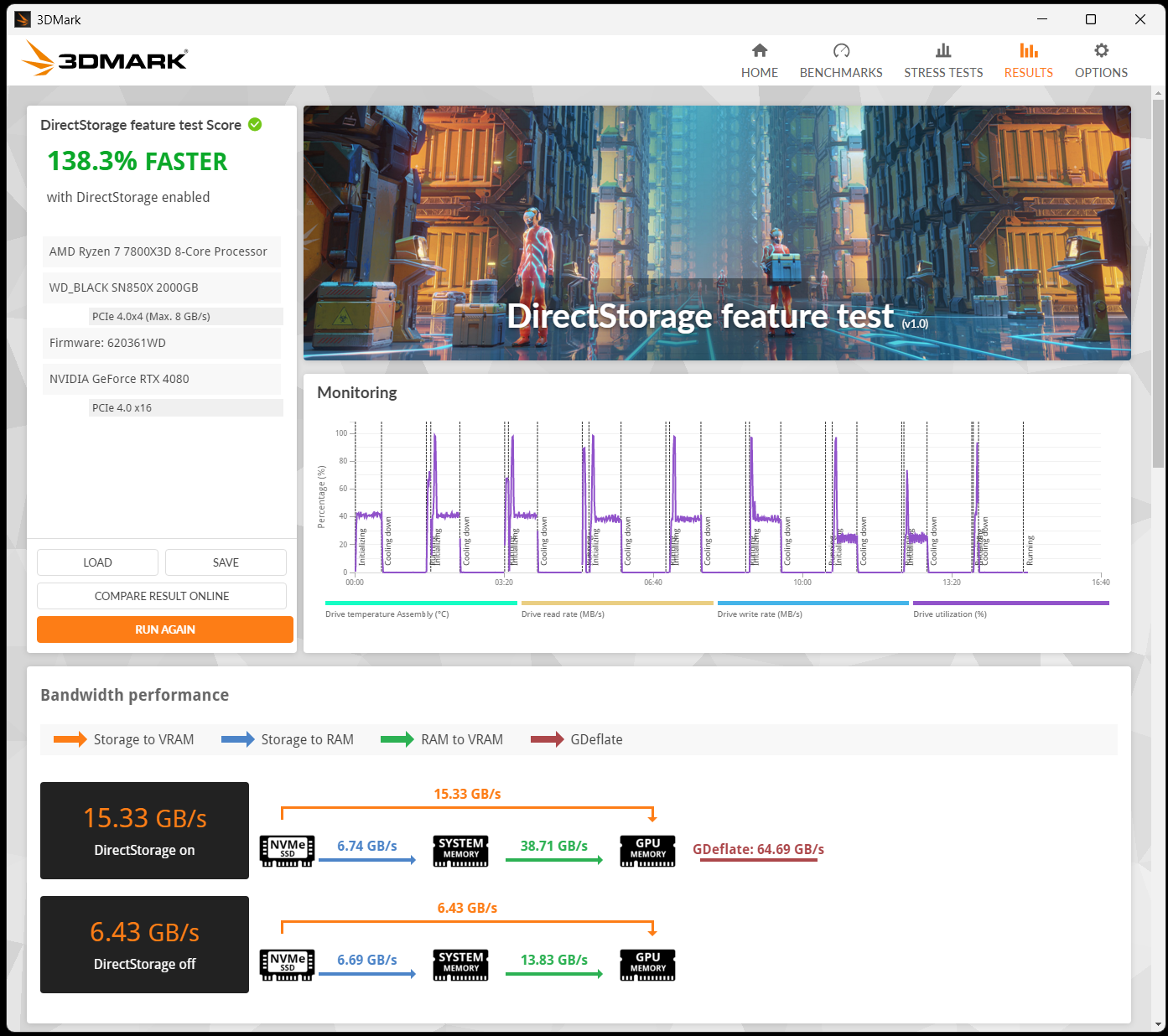The height and width of the screenshot is (1036, 1168).
Task: Click 6.69 GB/s storage to RAM value
Action: (367, 960)
